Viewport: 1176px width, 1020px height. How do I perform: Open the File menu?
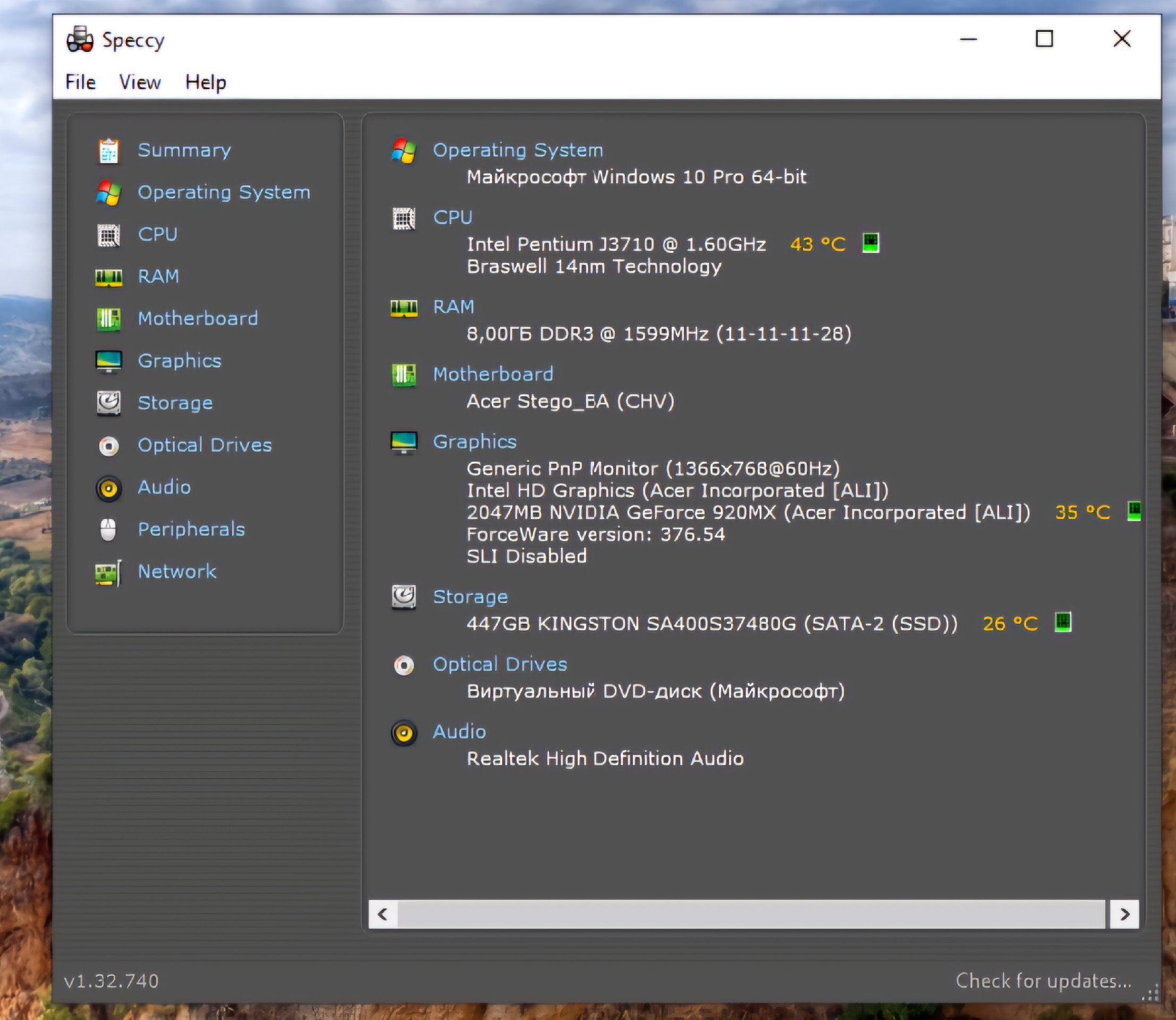coord(80,82)
